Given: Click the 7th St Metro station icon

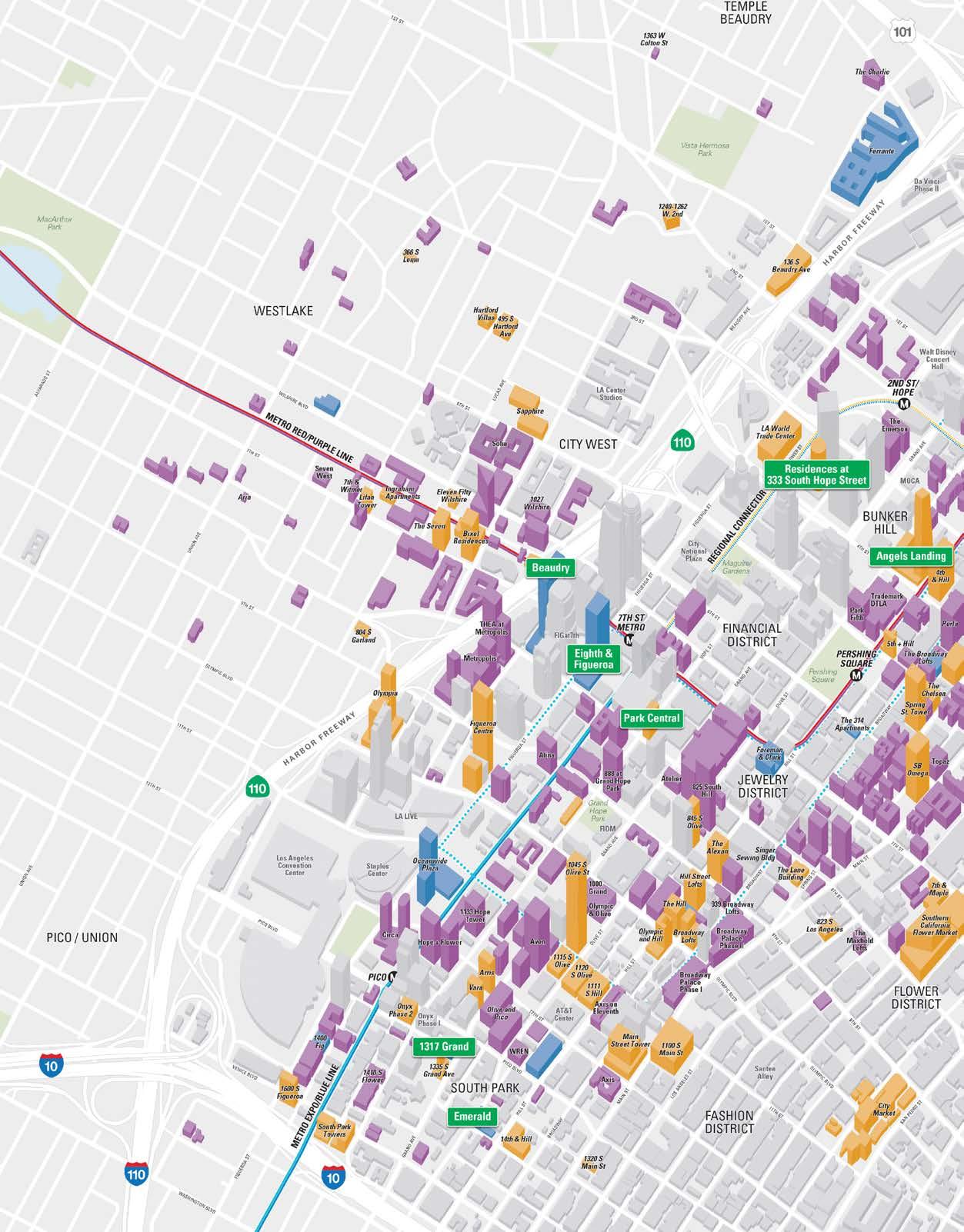Looking at the screenshot, I should click(629, 640).
